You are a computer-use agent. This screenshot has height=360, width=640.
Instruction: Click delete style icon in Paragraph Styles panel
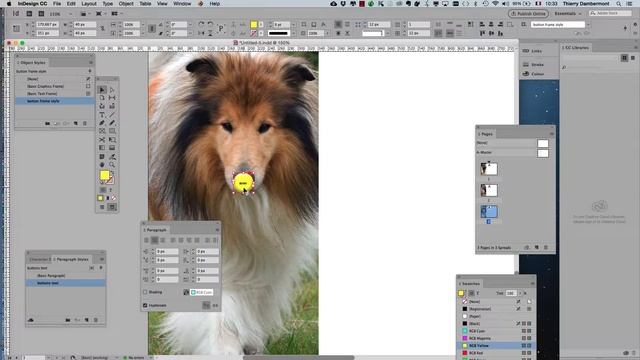coord(96,320)
